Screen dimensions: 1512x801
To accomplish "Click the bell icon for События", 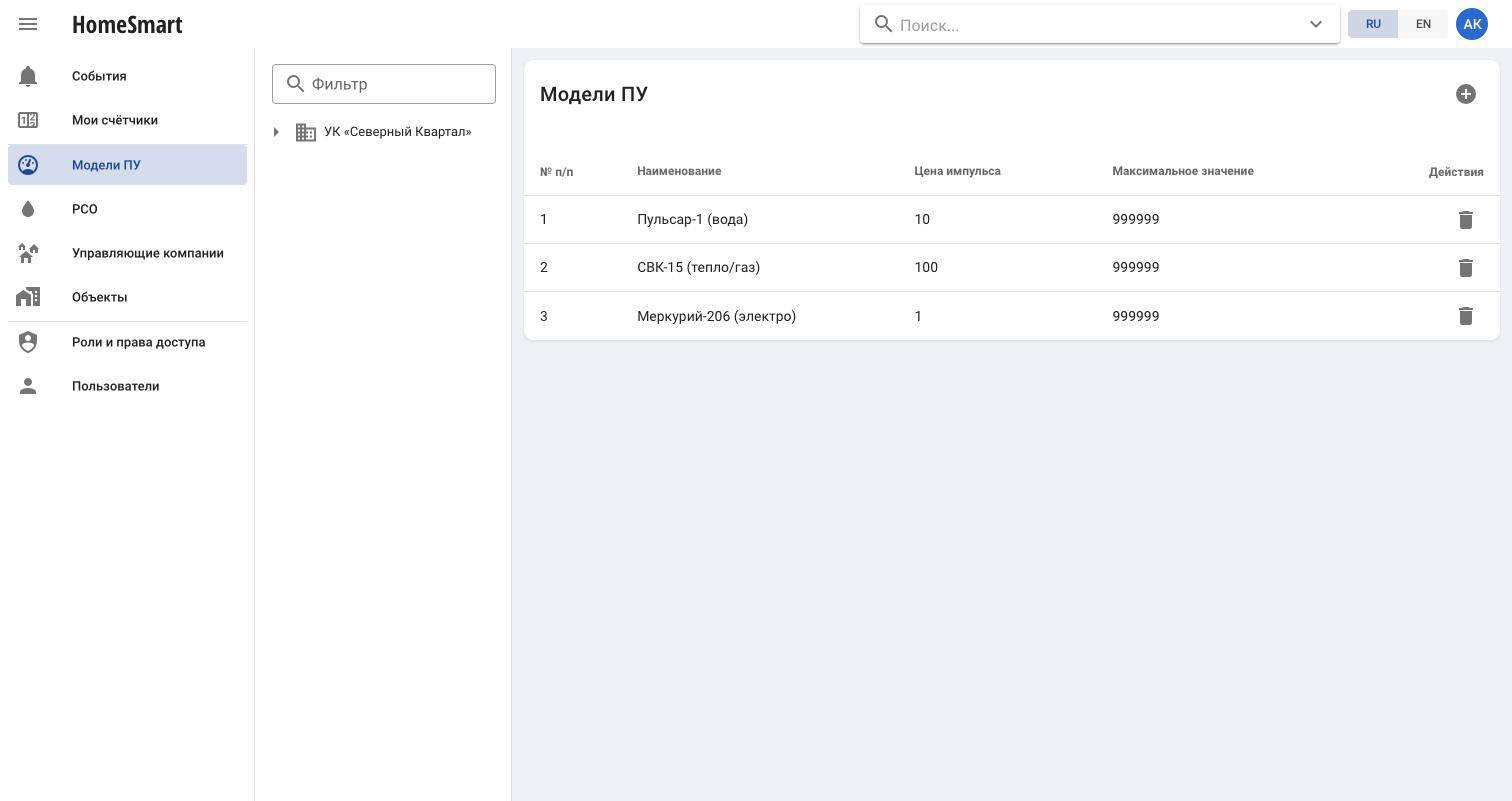I will coord(28,76).
